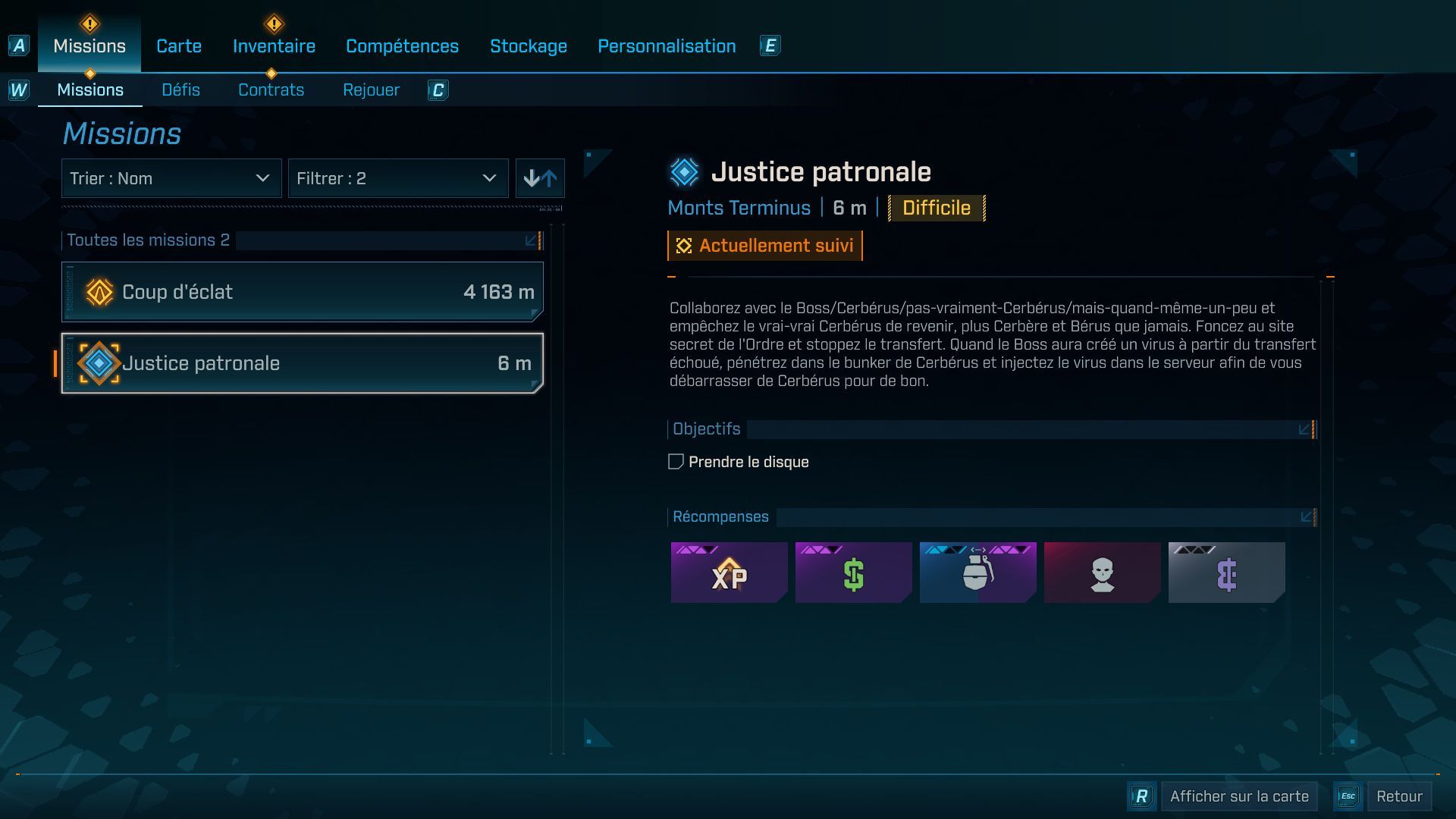
Task: Select the Coup d'éclat mission entry
Action: click(x=302, y=291)
